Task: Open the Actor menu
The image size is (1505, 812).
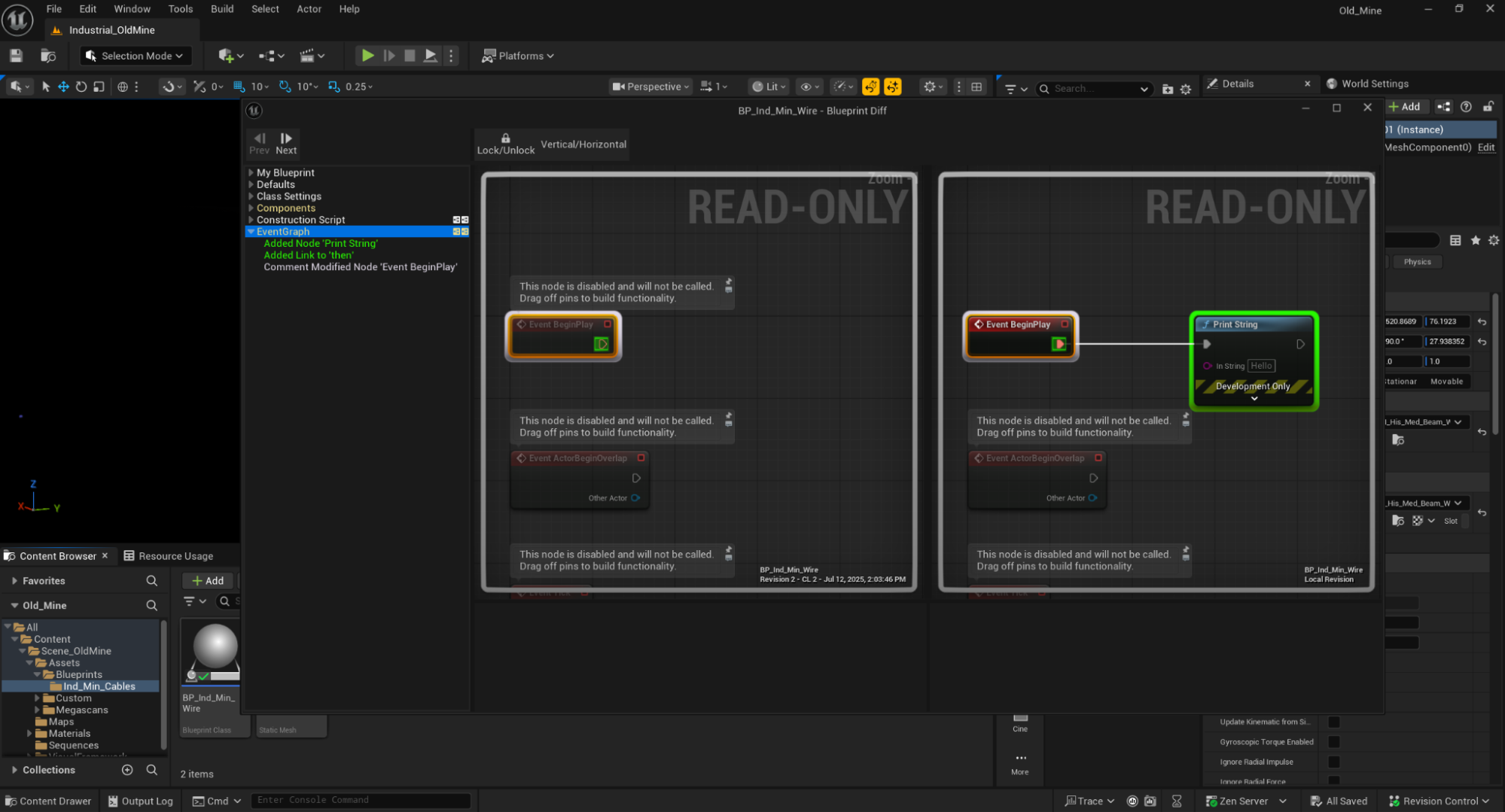Action: pyautogui.click(x=309, y=9)
